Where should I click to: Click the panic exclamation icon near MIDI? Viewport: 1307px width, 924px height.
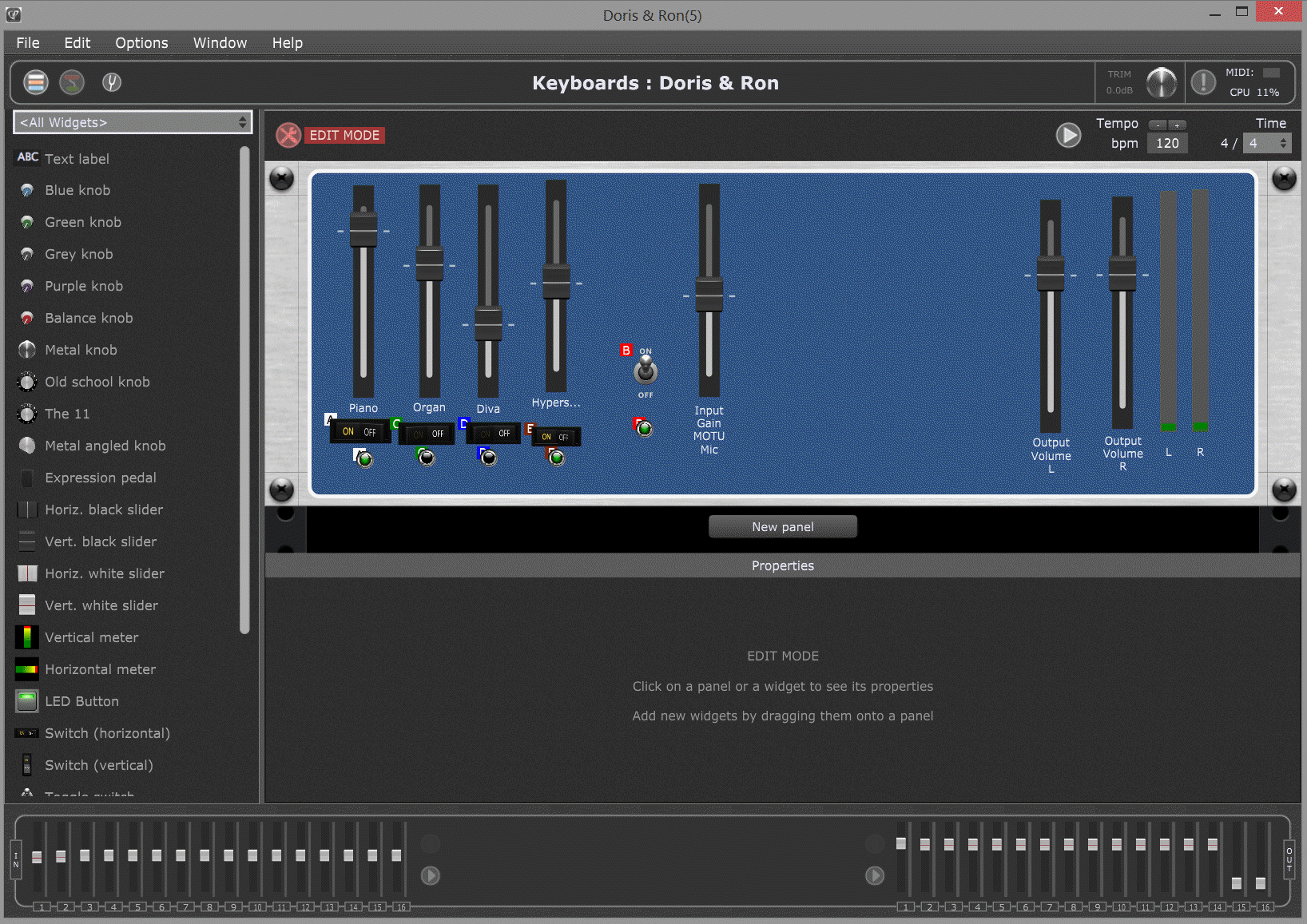point(1203,82)
